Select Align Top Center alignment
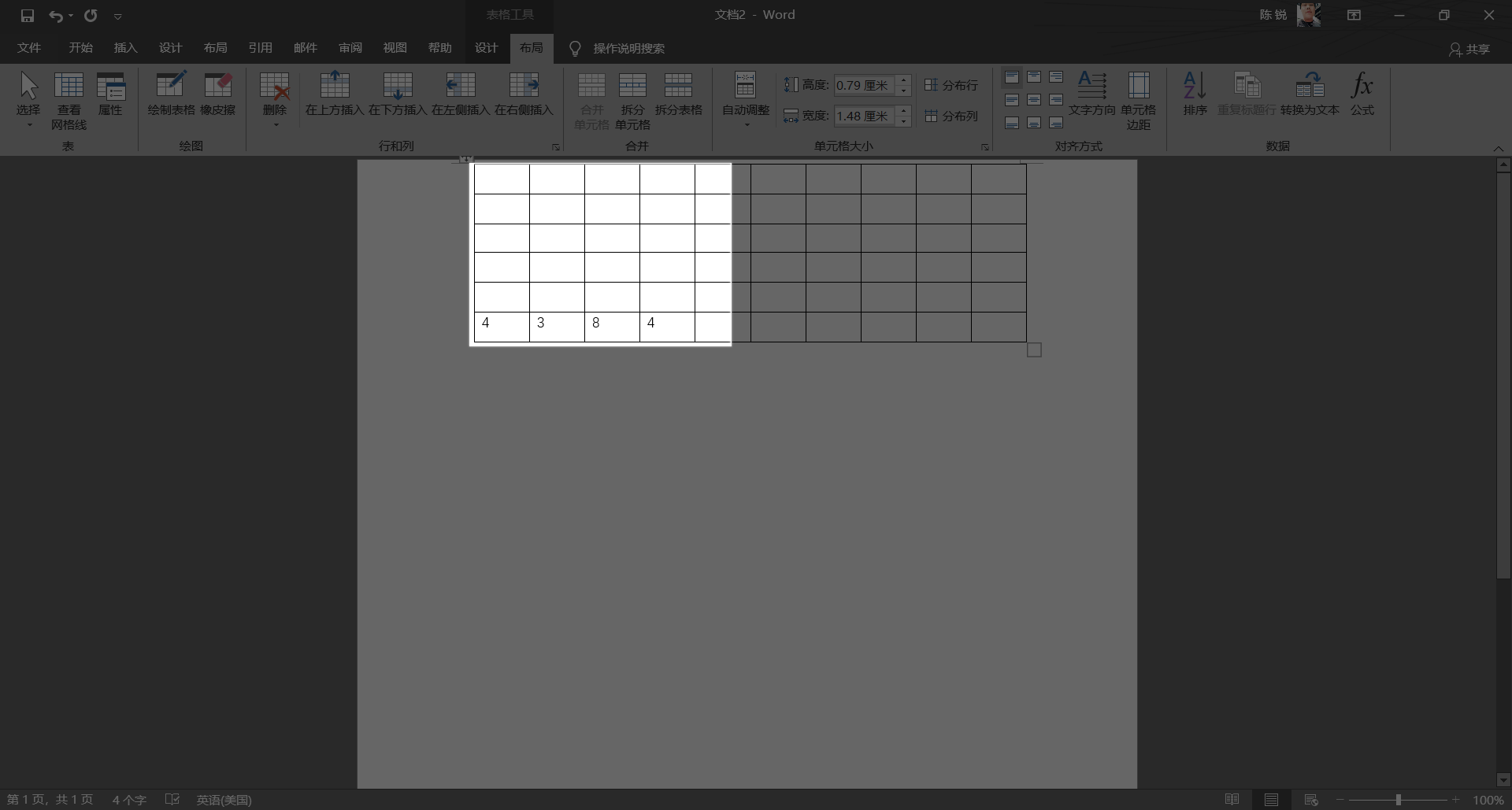 tap(1034, 77)
